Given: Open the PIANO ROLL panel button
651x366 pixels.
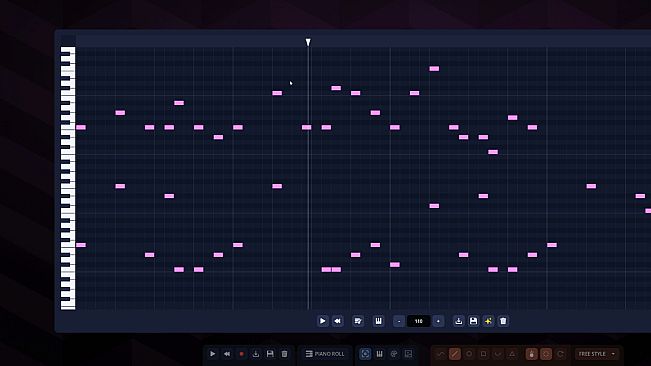Looking at the screenshot, I should click(x=325, y=354).
